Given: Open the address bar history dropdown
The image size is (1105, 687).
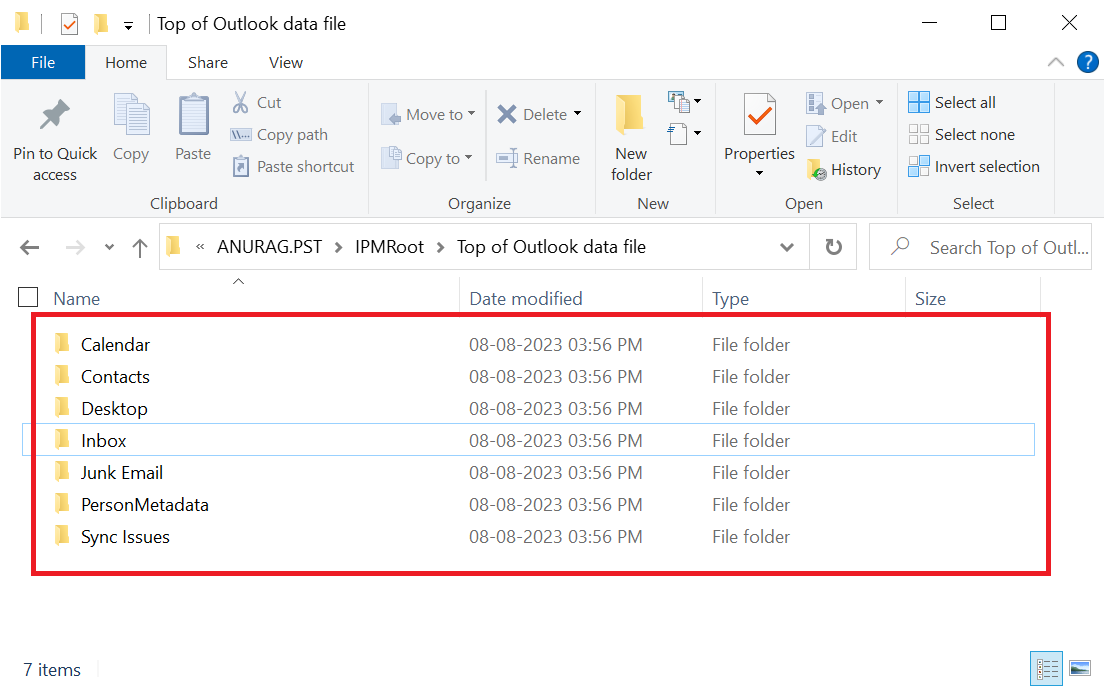Looking at the screenshot, I should pyautogui.click(x=786, y=247).
